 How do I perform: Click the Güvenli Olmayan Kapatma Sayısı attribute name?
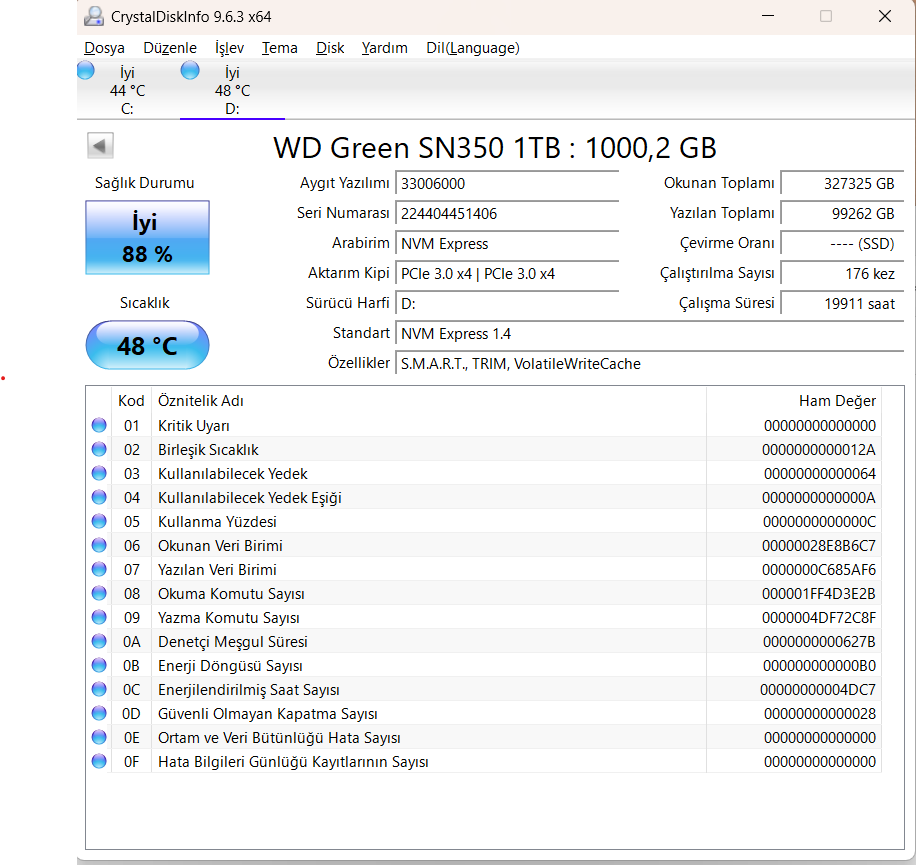[268, 714]
